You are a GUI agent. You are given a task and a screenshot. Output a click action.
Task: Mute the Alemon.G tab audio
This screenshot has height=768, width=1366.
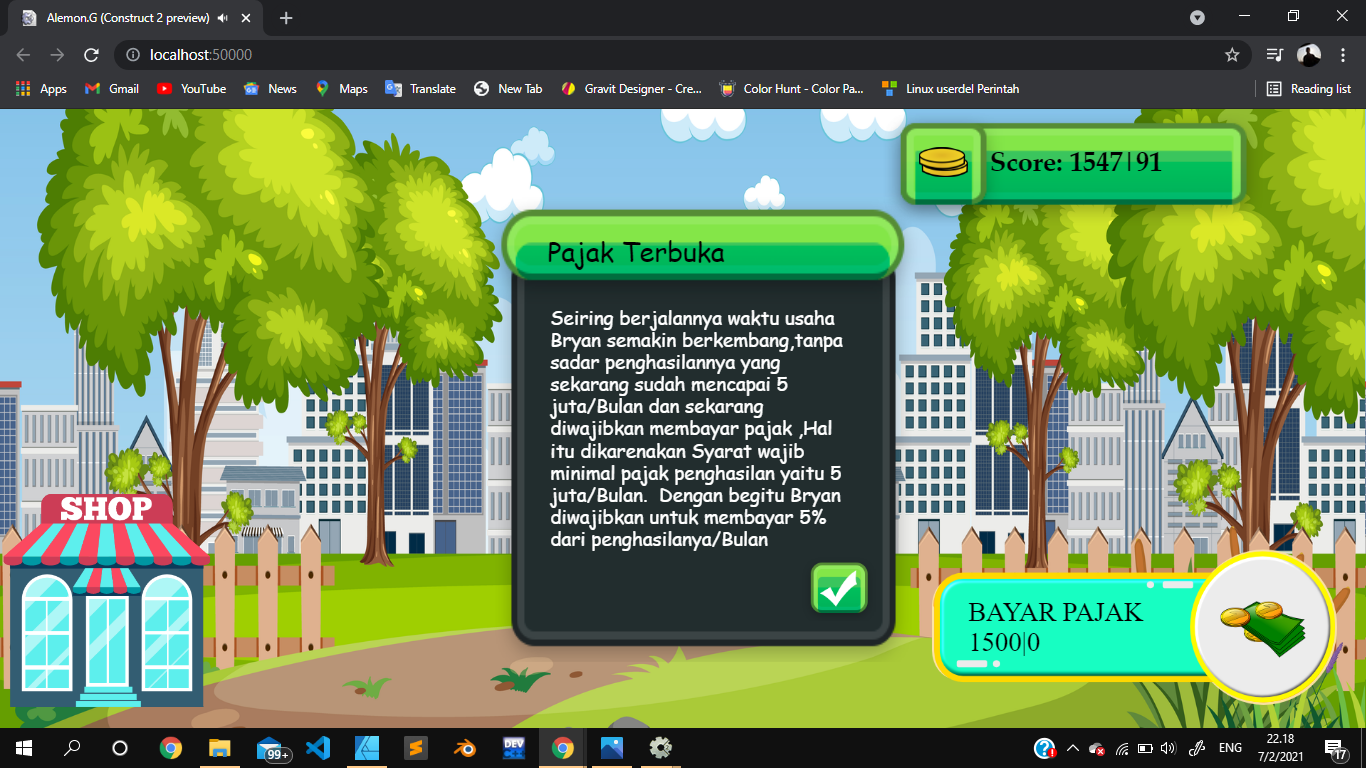tap(222, 18)
